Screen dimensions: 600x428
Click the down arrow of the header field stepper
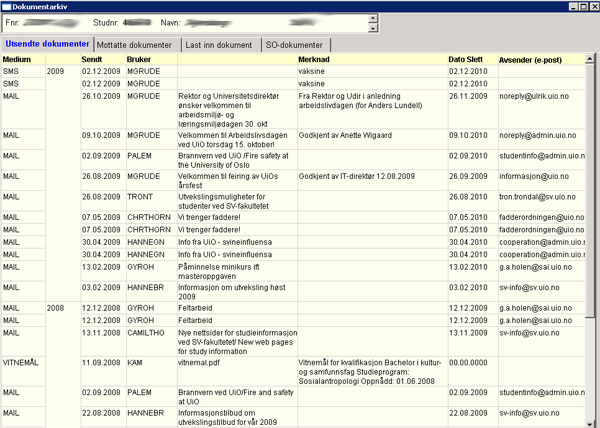pos(373,28)
